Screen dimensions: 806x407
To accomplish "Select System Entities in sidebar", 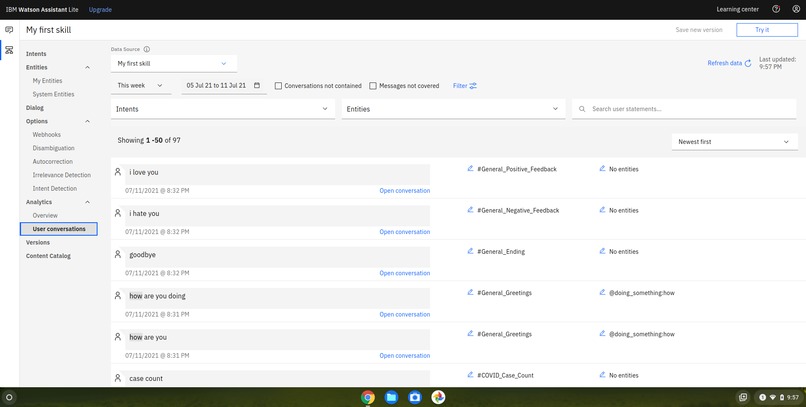I will [x=53, y=94].
